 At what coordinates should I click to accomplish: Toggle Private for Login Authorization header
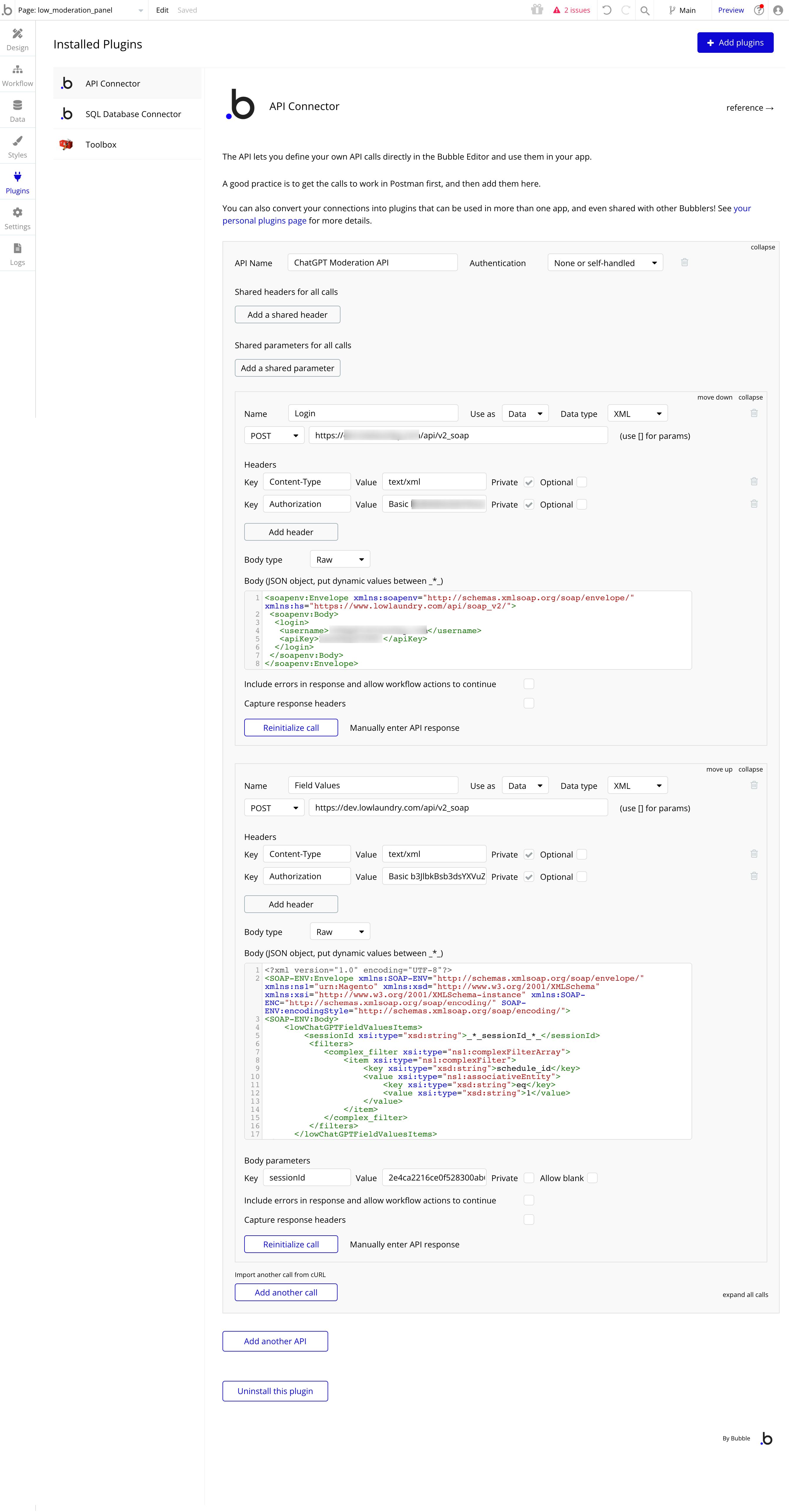(529, 505)
